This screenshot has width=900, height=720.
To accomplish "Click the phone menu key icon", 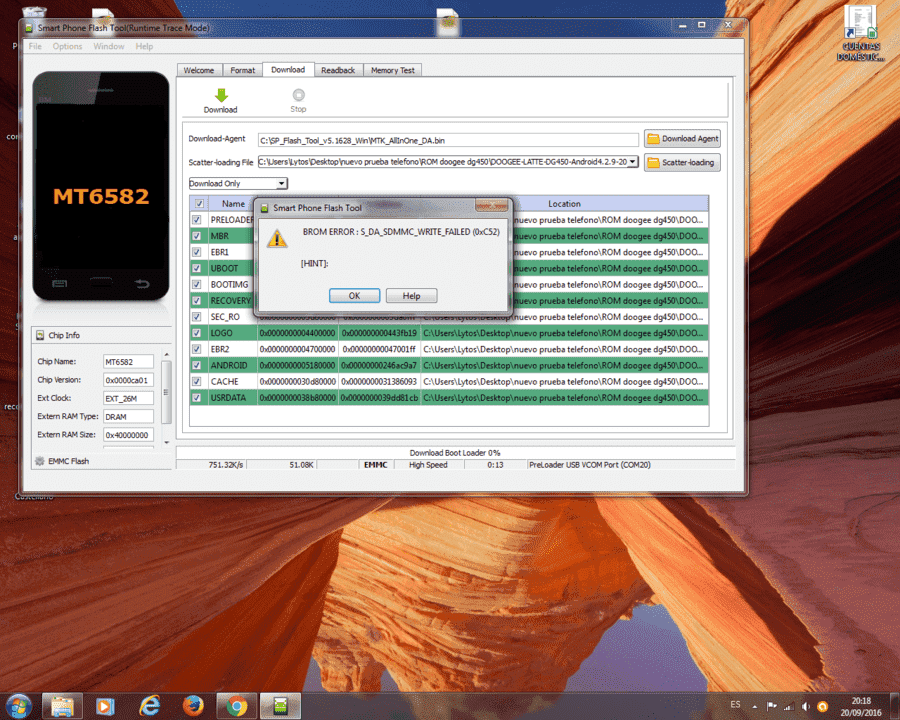I will click(x=60, y=284).
